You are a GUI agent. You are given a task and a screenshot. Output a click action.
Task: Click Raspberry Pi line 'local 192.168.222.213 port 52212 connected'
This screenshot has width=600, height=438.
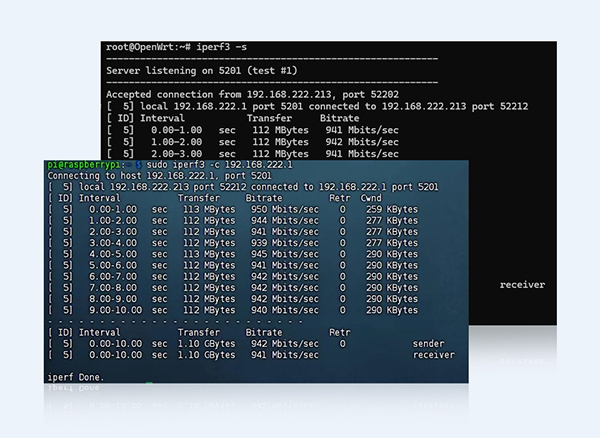coord(196,187)
